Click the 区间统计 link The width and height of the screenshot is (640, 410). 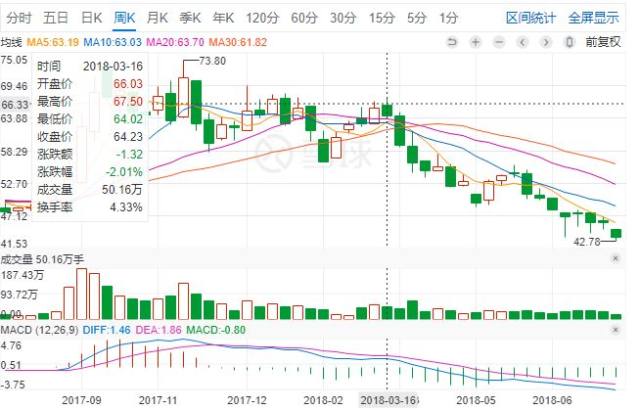coord(531,17)
